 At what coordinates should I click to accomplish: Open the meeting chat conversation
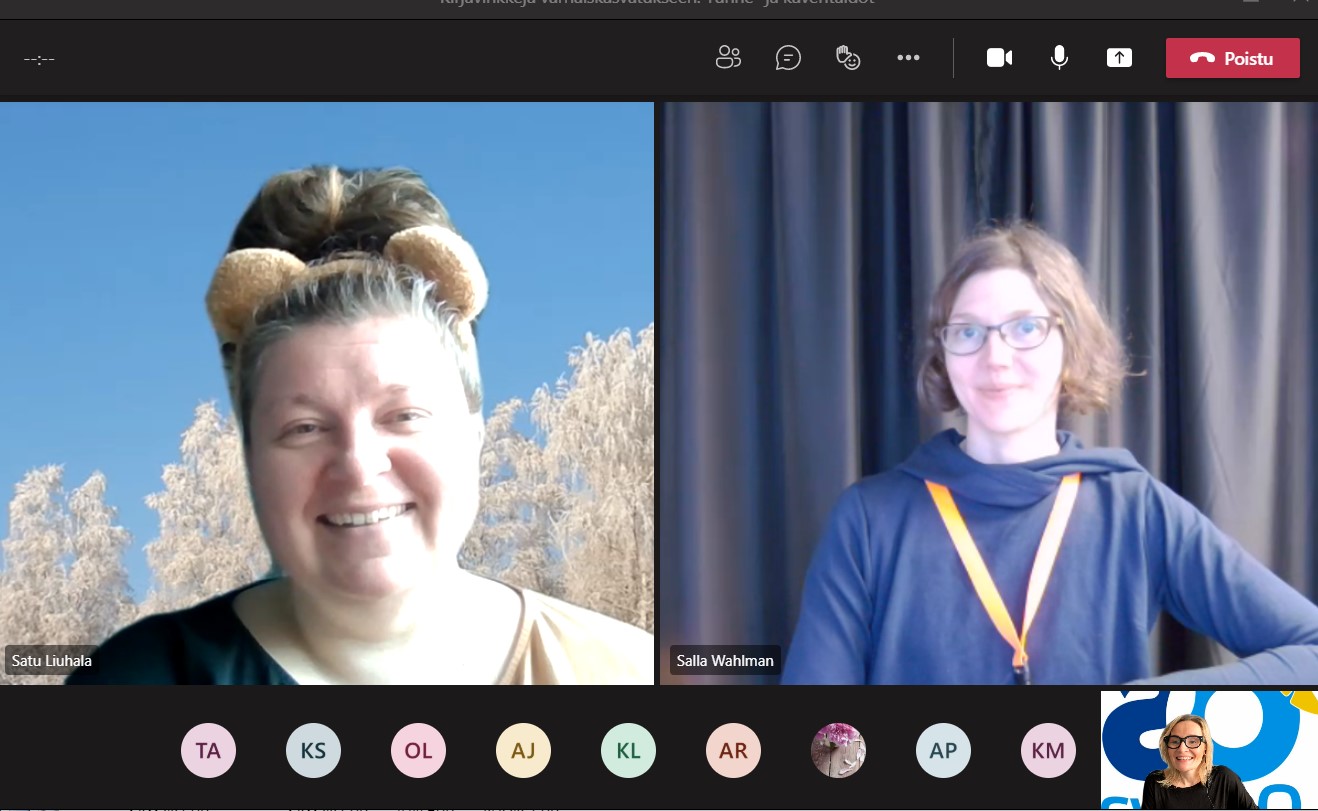pyautogui.click(x=788, y=58)
